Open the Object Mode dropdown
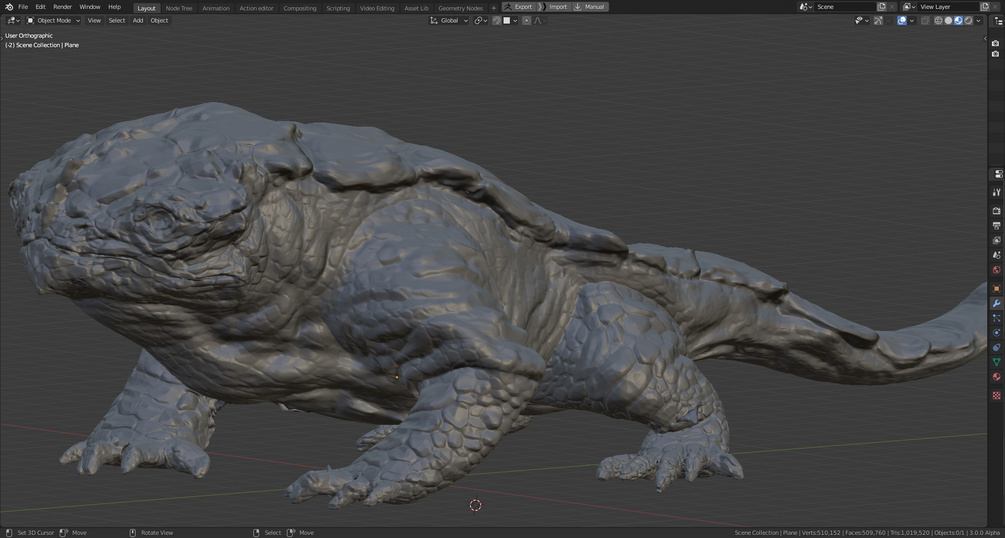Viewport: 1005px width, 538px height. pos(54,20)
